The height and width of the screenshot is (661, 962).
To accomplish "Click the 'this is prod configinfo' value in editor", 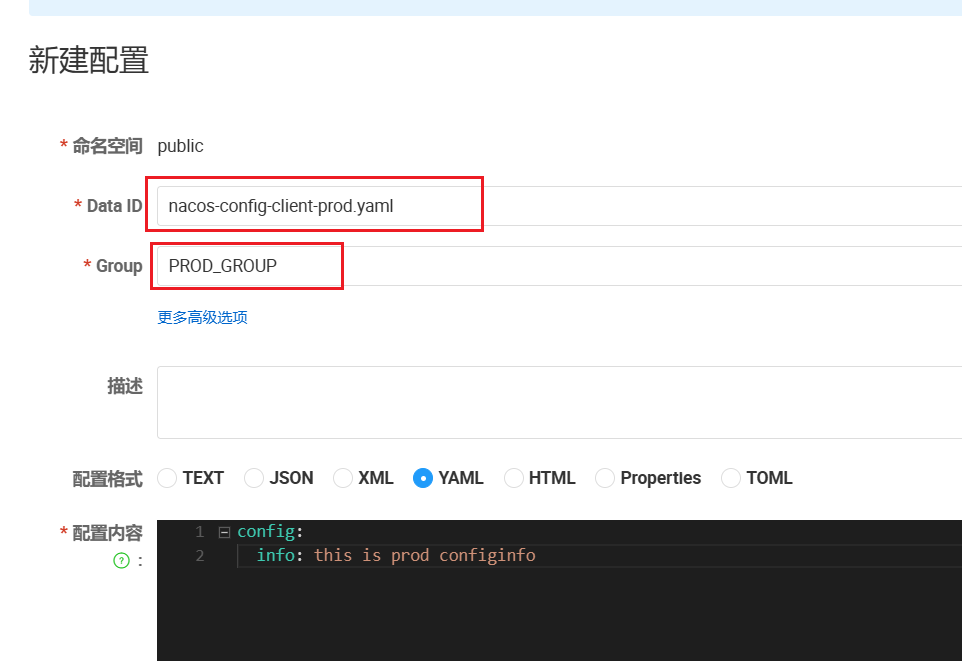I will 425,555.
